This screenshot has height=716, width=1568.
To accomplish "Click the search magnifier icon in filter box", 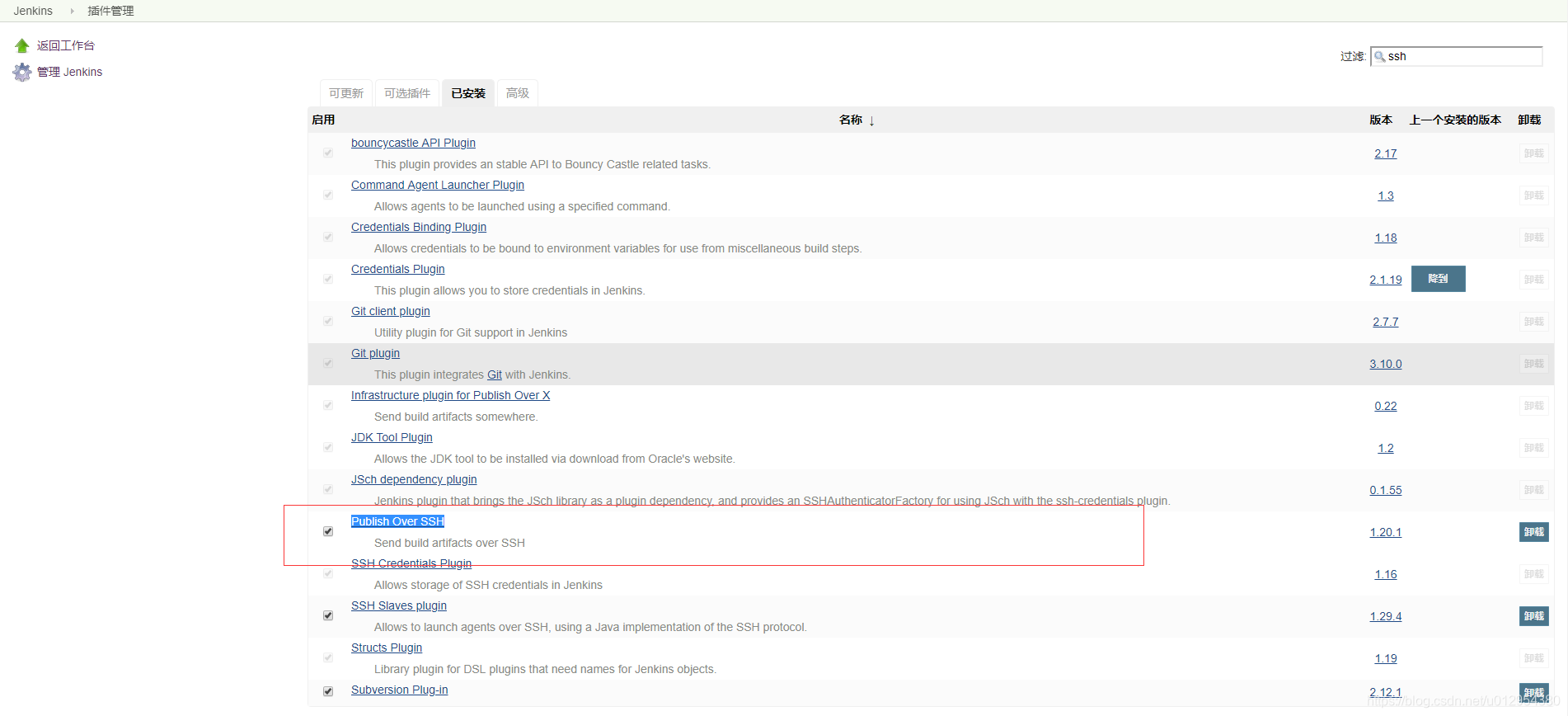I will 1379,56.
